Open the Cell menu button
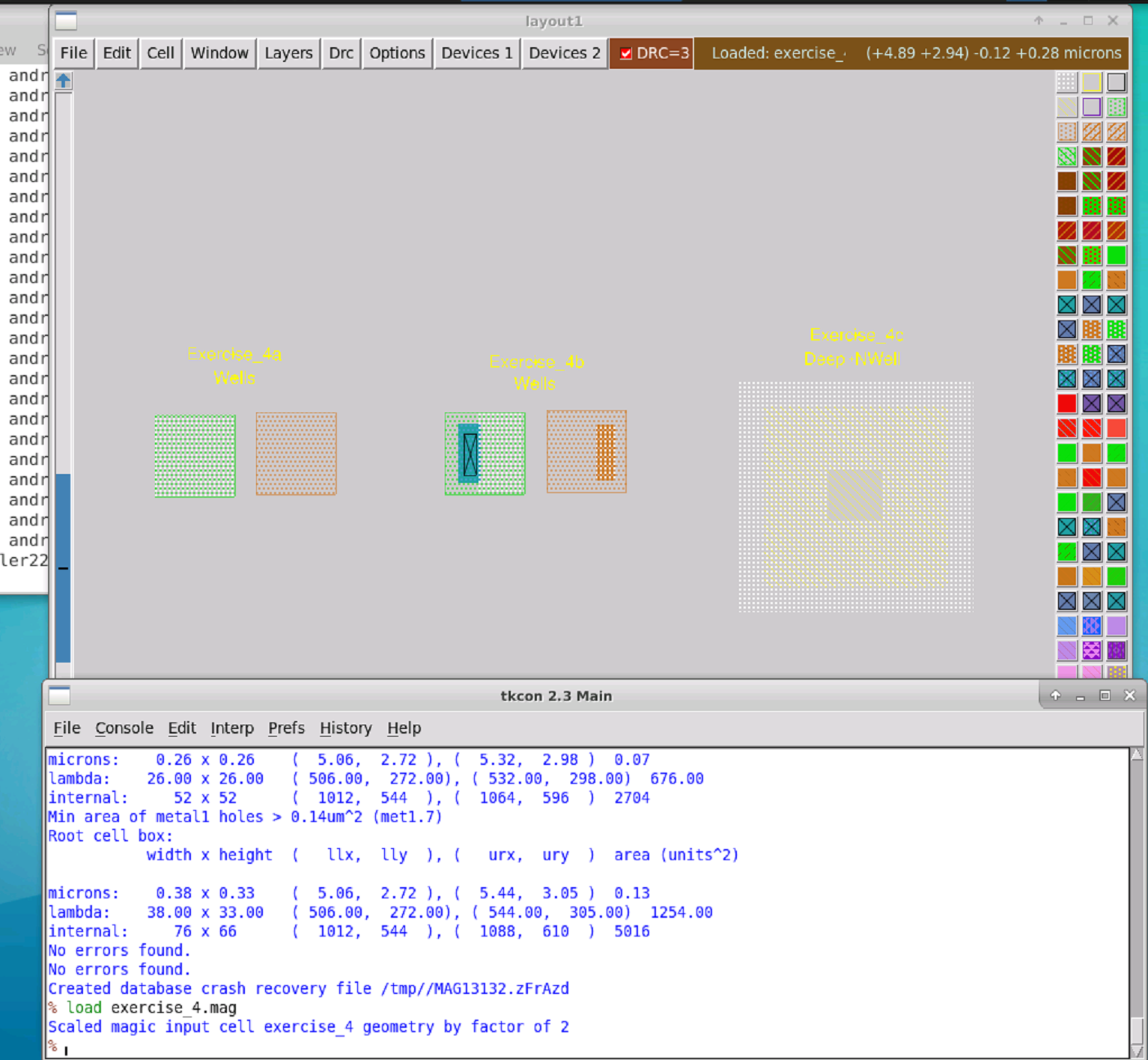Viewport: 1148px width, 1060px height. coord(160,53)
